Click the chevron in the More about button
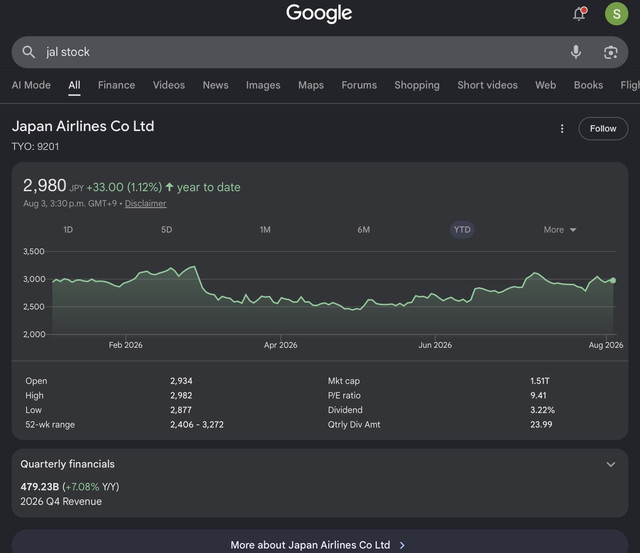This screenshot has height=553, width=640. tap(402, 545)
